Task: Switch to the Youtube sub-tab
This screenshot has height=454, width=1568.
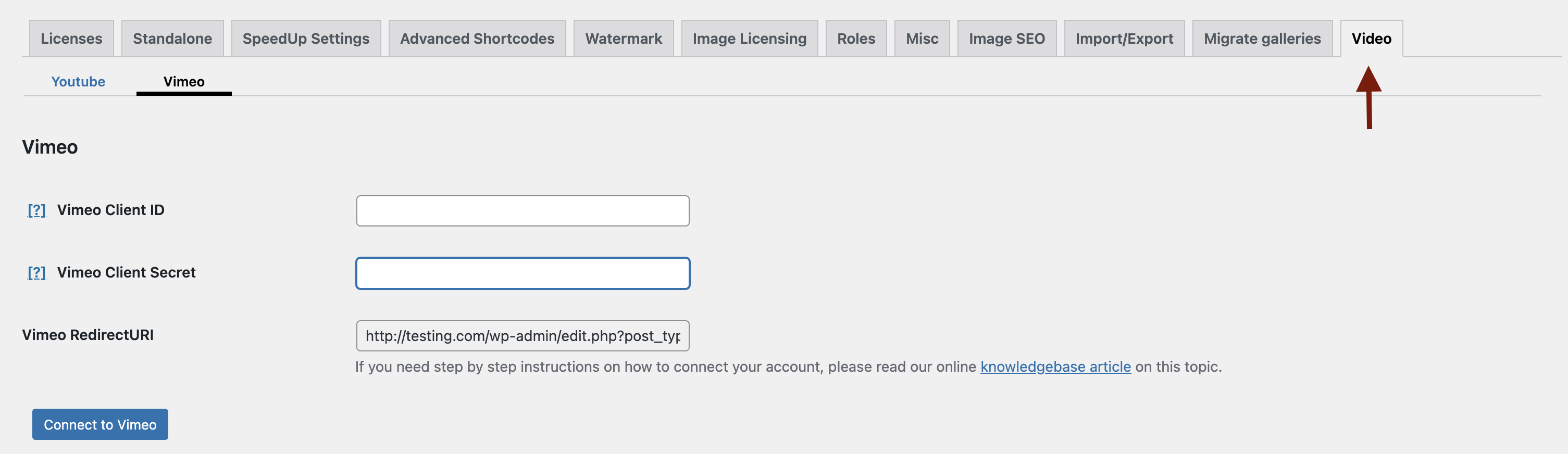Action: click(x=78, y=82)
